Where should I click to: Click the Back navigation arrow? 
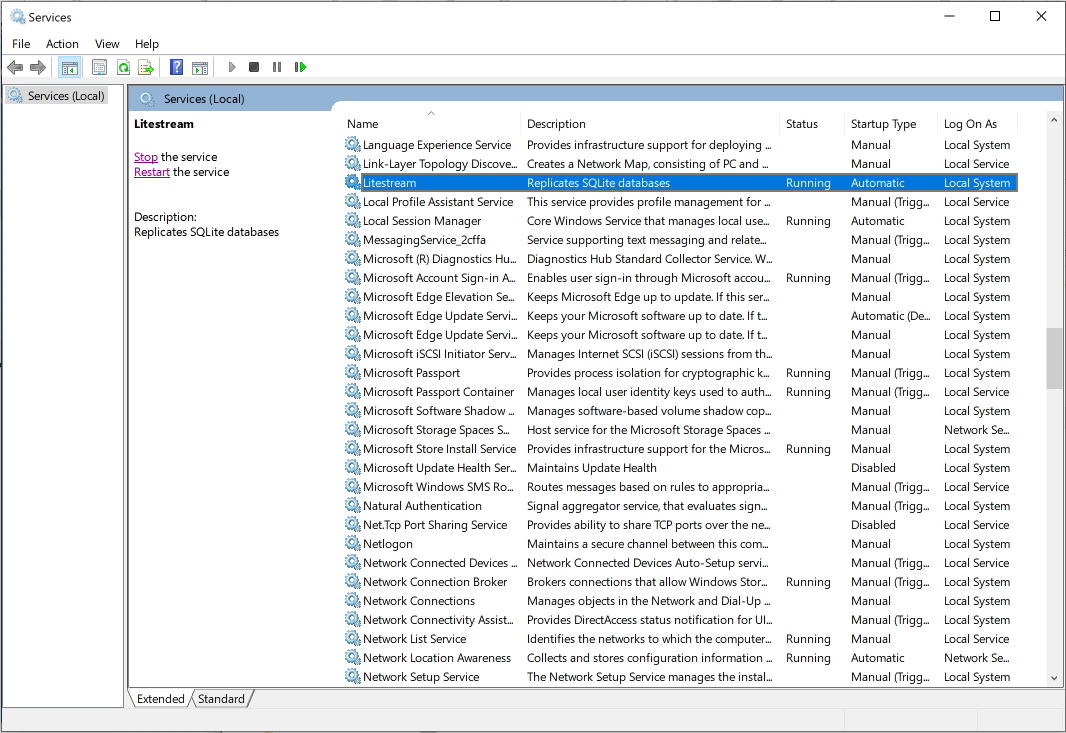click(16, 67)
